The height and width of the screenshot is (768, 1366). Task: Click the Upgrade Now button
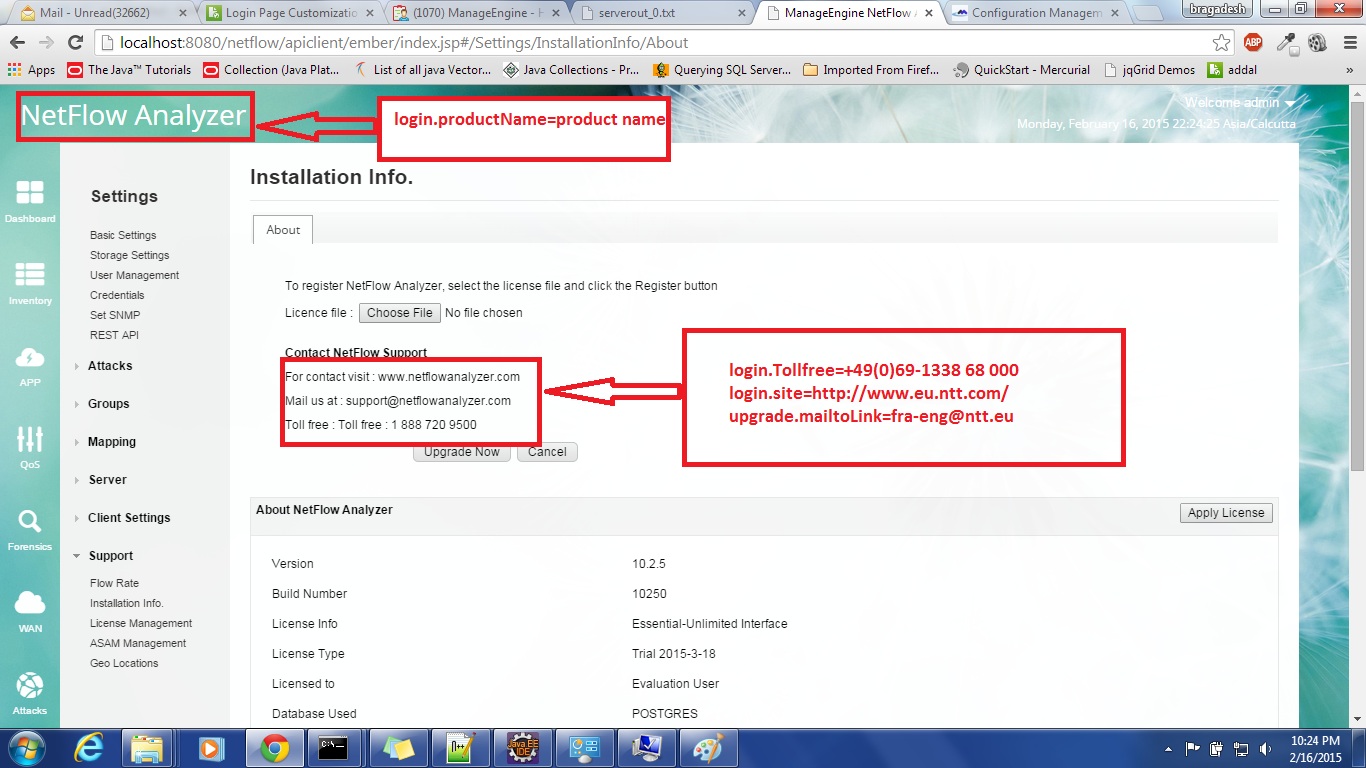coord(461,452)
